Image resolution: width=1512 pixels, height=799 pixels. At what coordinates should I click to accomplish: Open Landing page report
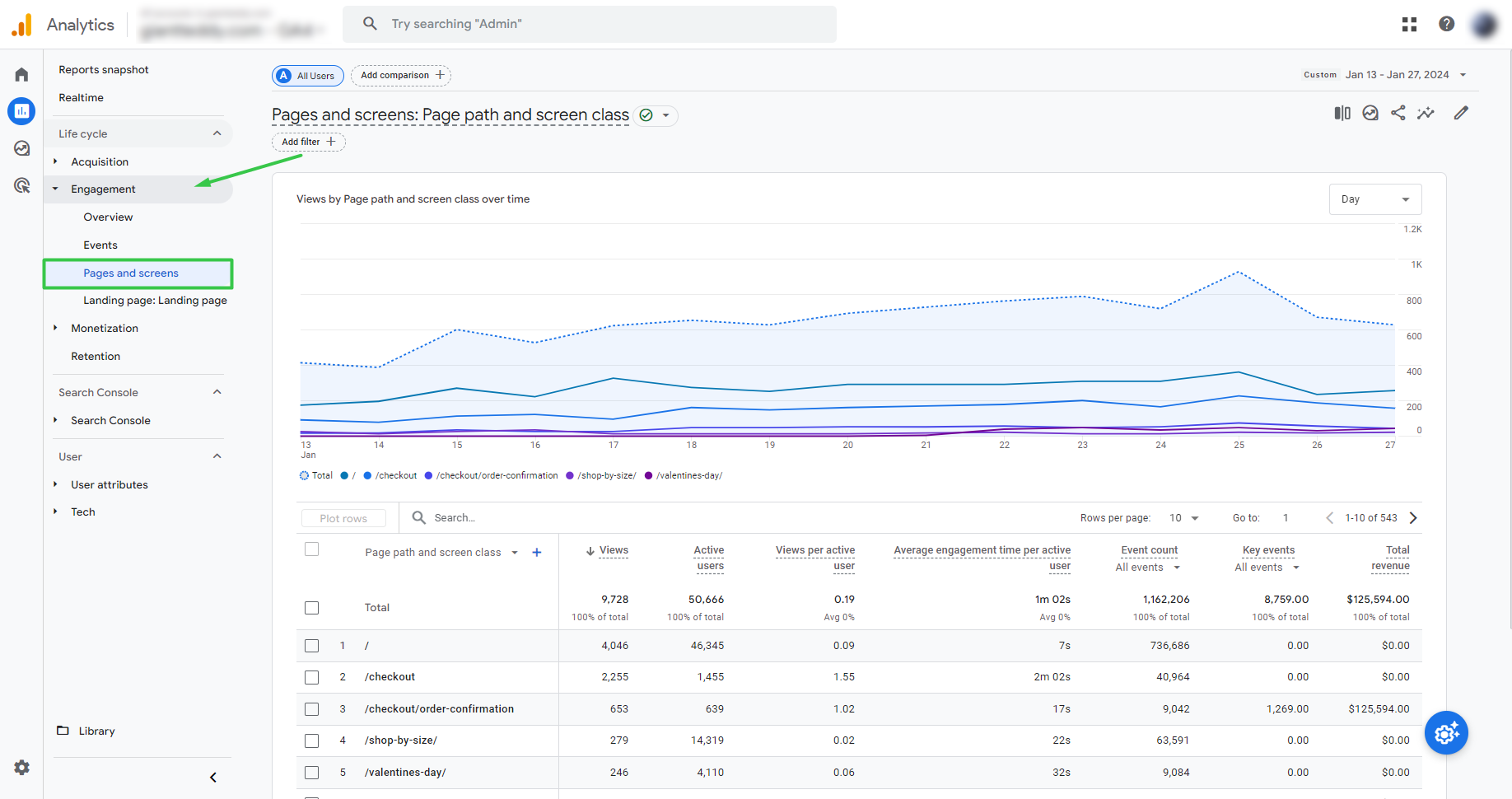click(155, 301)
